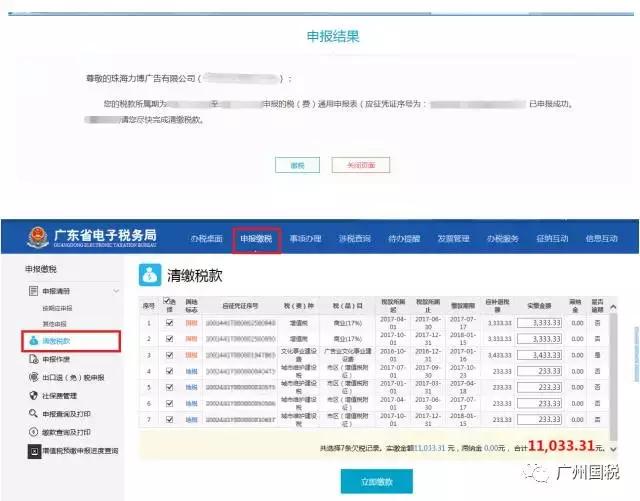Screen dimensions: 640x501
Task: Click the 申报作废 document icon
Action: pyautogui.click(x=33, y=359)
